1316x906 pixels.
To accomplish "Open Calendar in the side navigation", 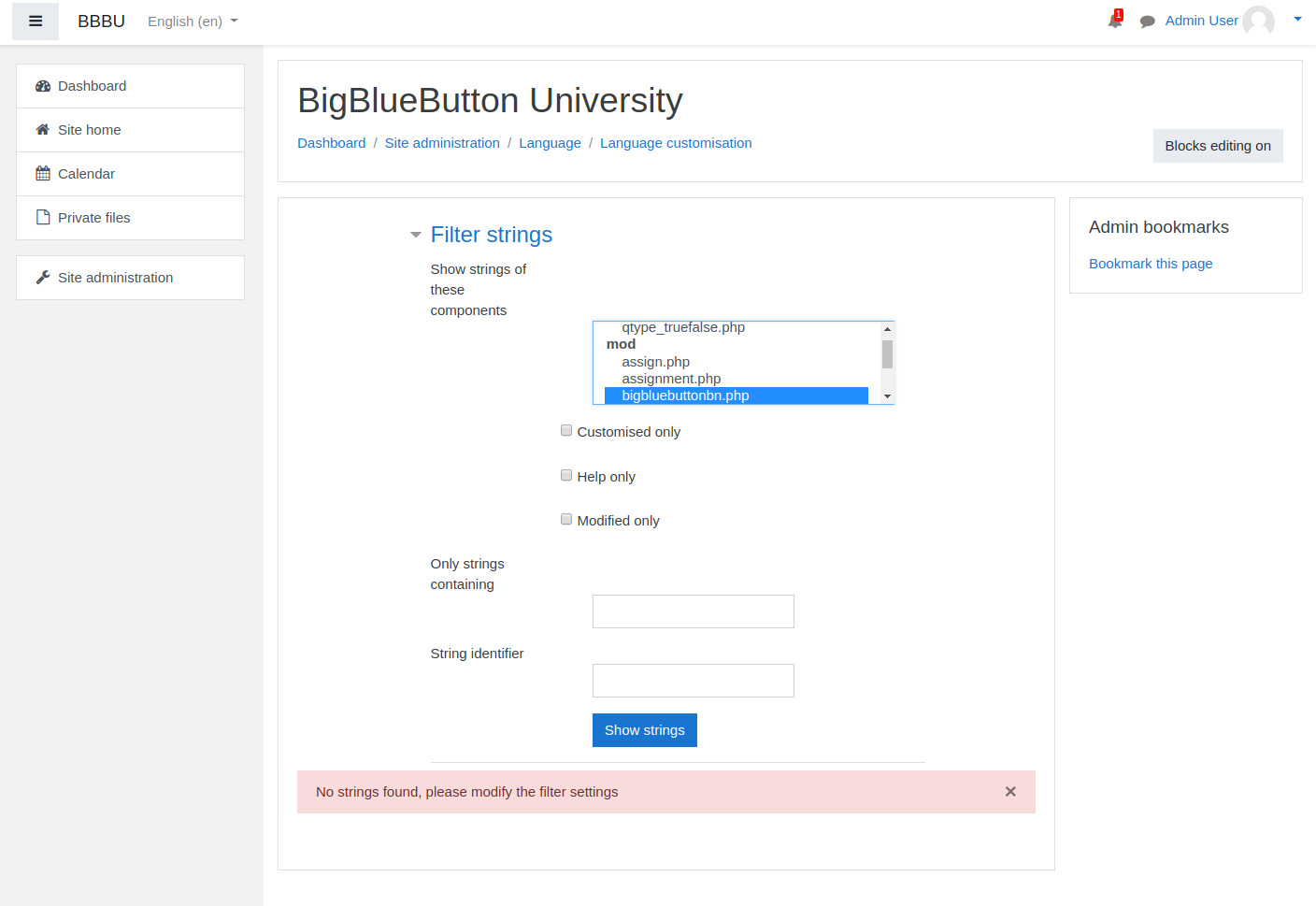I will 131,174.
